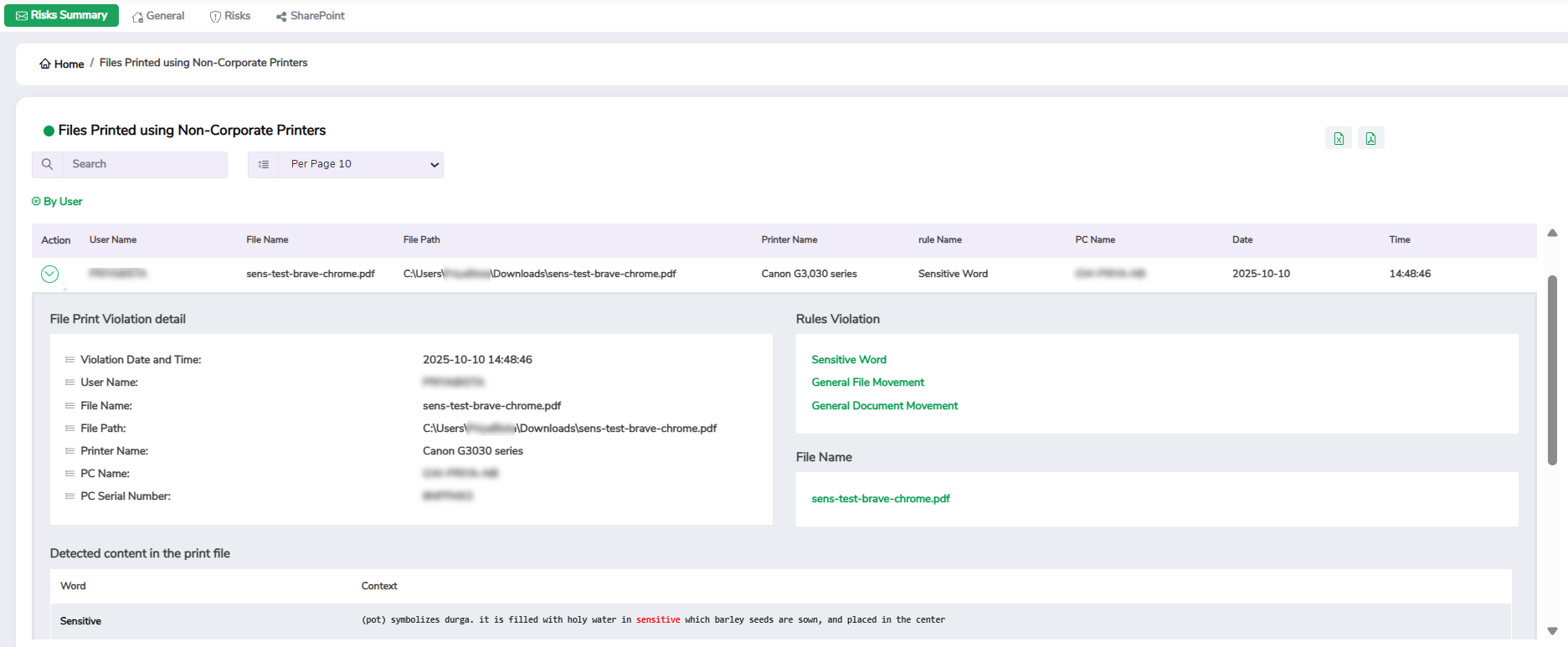Image resolution: width=1568 pixels, height=647 pixels.
Task: Click the Home breadcrumb house icon
Action: tap(45, 64)
